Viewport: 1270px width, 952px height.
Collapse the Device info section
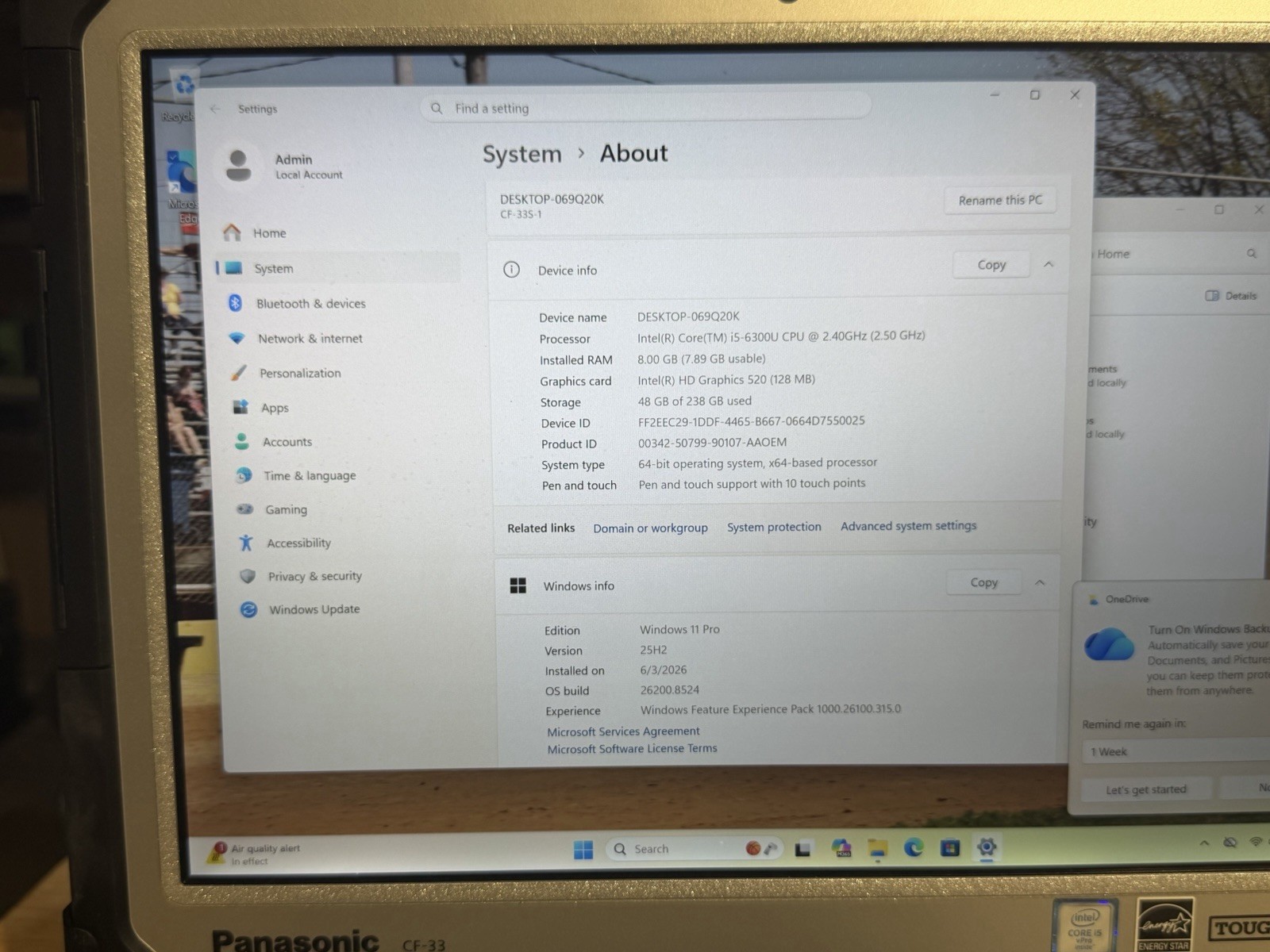pyautogui.click(x=1049, y=264)
